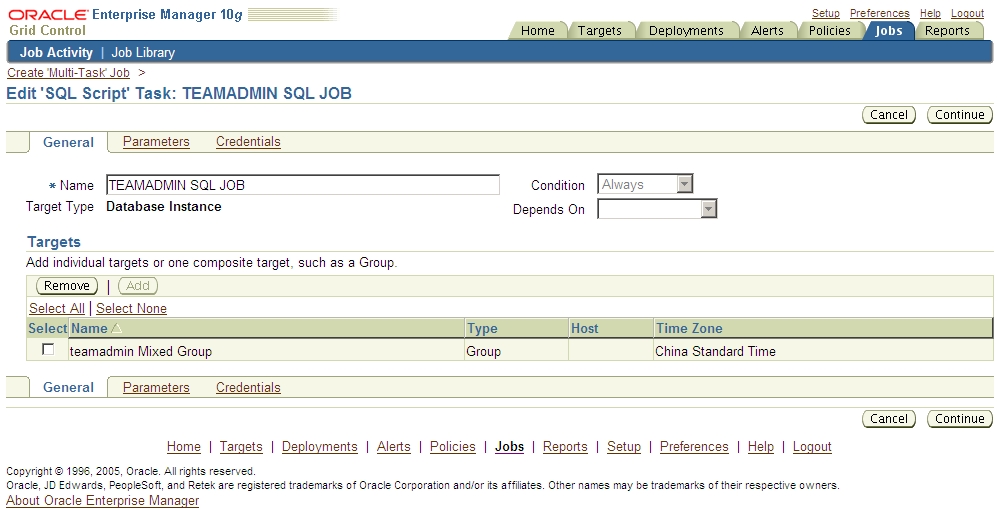Click the Select None link

[131, 308]
